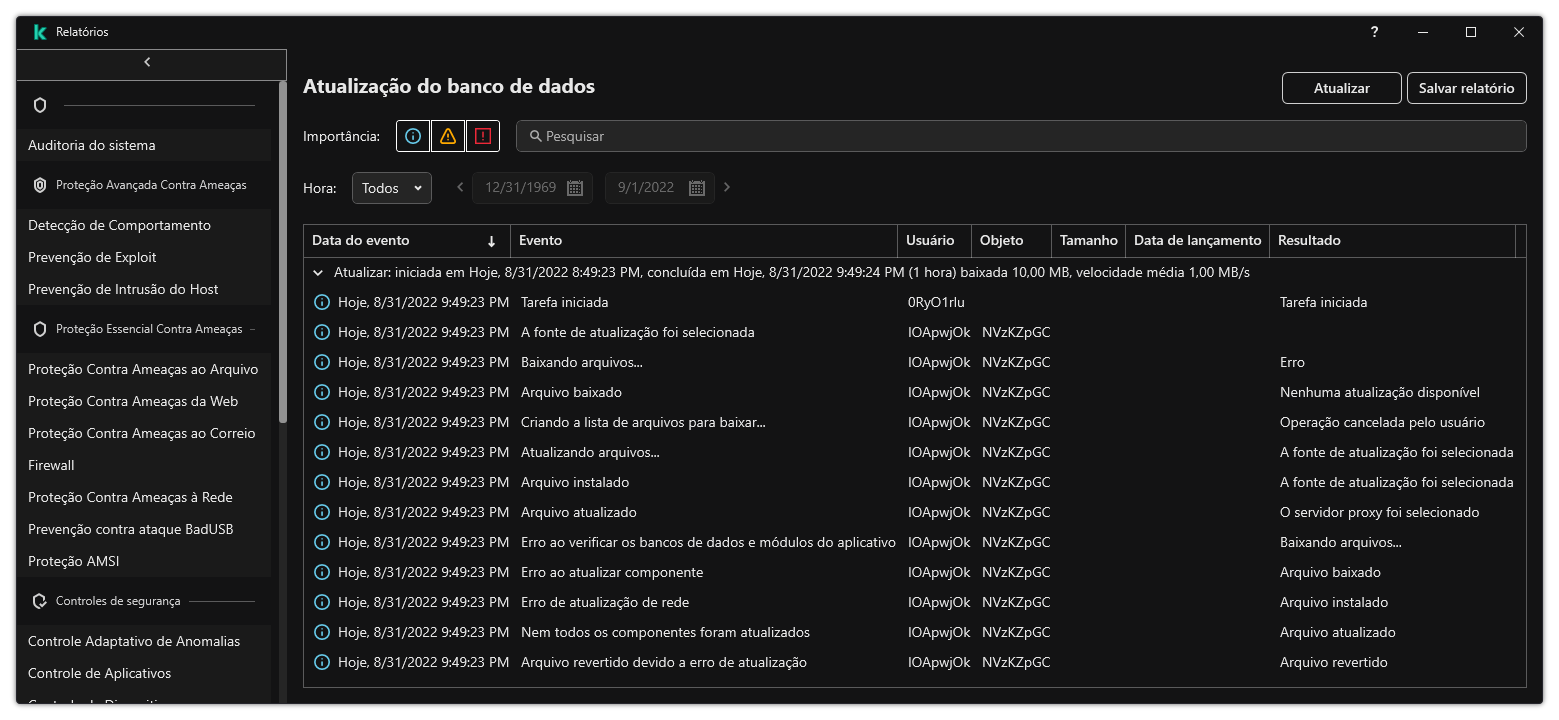Image resolution: width=1559 pixels, height=720 pixels.
Task: Click the Controles de segurança section icon
Action: 40,601
